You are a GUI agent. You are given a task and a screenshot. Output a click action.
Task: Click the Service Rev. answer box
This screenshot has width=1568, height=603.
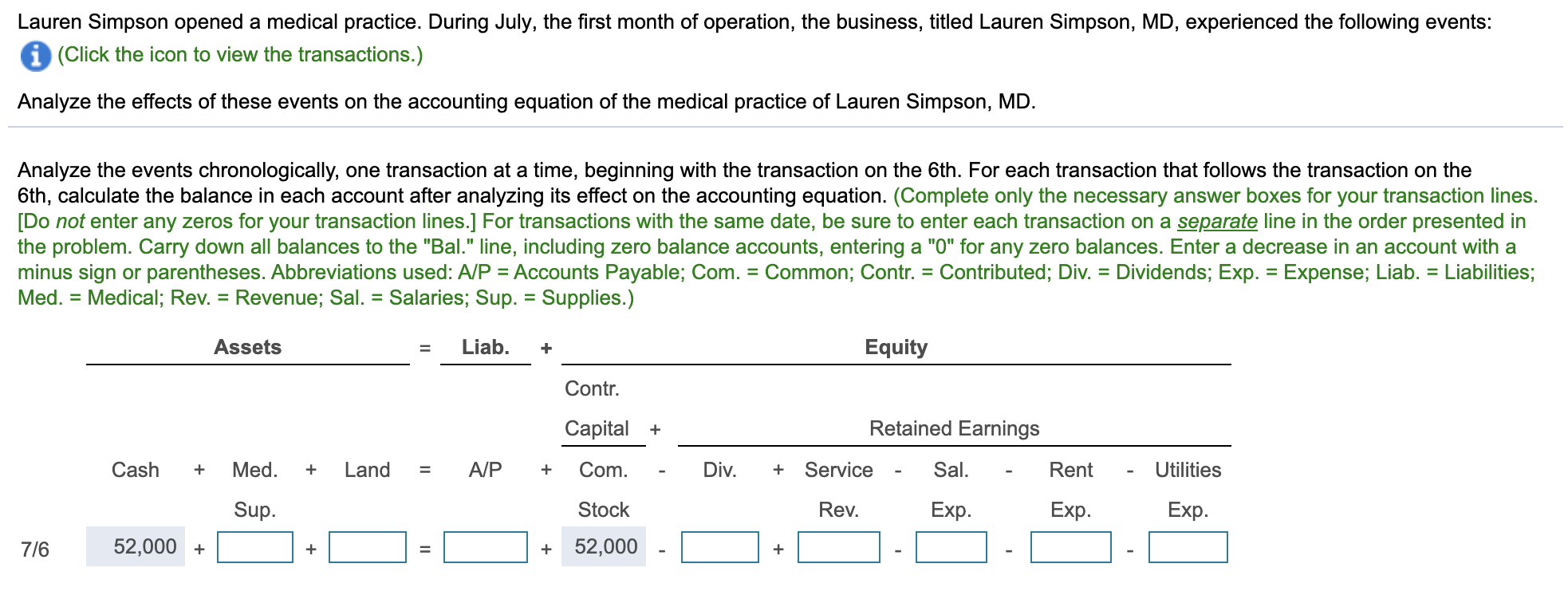click(837, 547)
